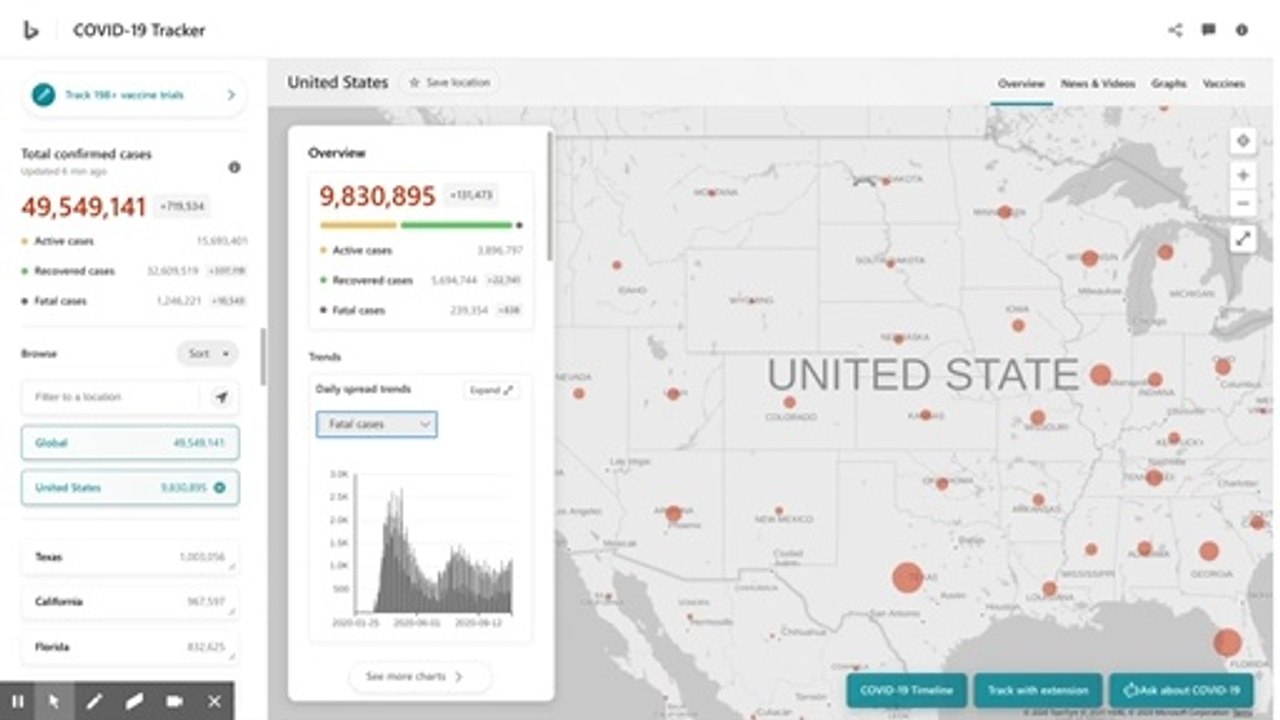This screenshot has height=720, width=1280.
Task: Click See more charts chevron button
Action: [420, 677]
